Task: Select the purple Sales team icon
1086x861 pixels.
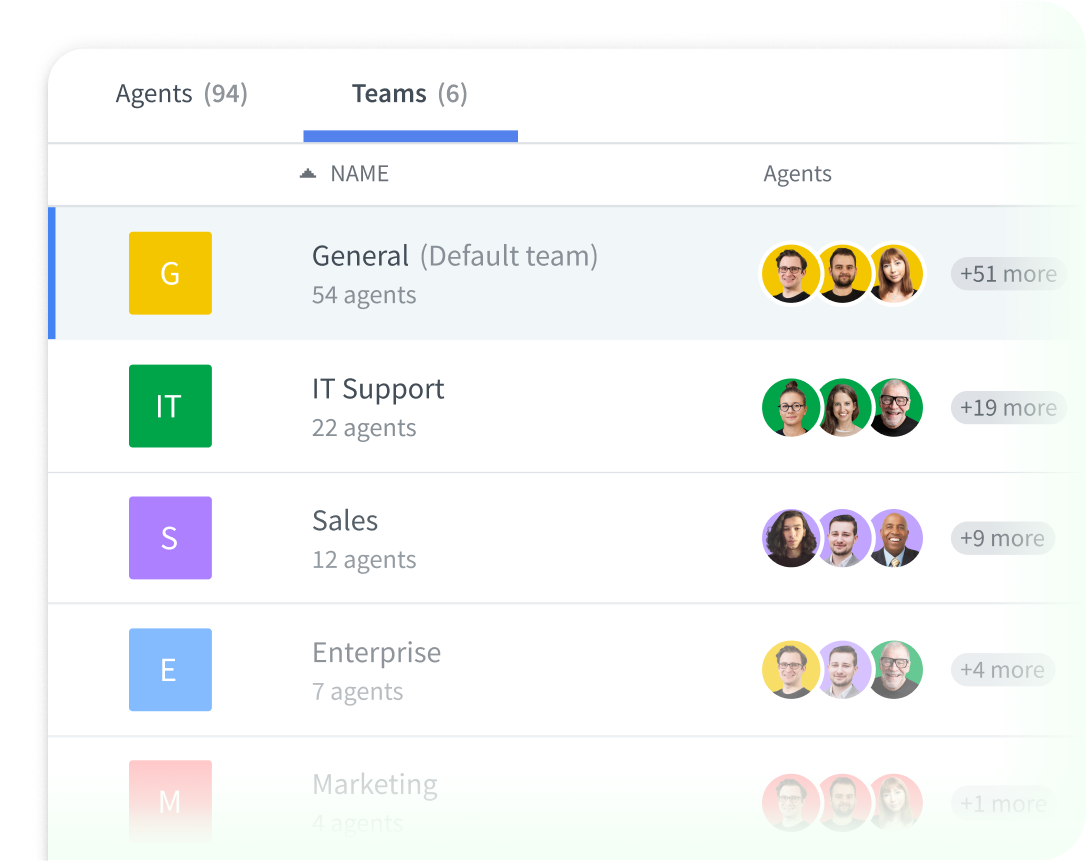Action: click(170, 538)
